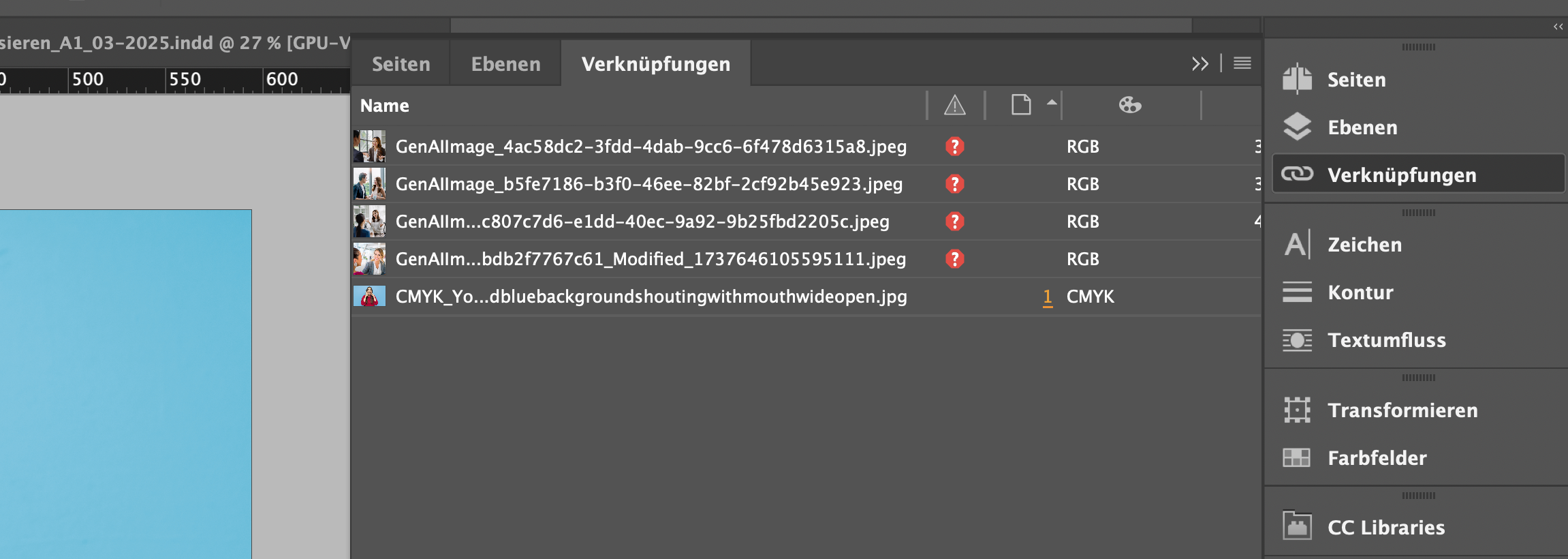This screenshot has width=1568, height=559.
Task: Click page number 1 next to CMYK image
Action: (1047, 298)
